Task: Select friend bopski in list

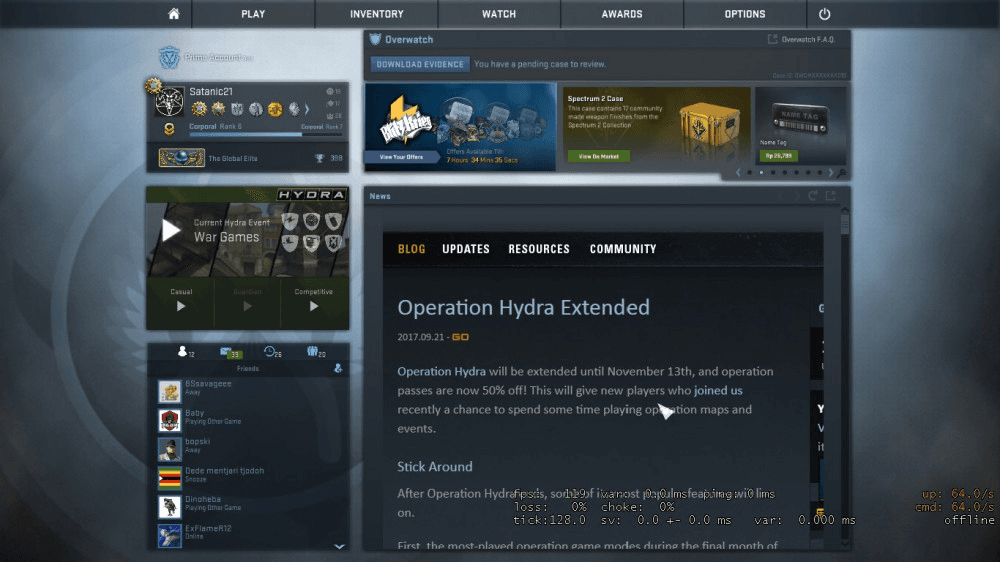Action: (x=247, y=449)
